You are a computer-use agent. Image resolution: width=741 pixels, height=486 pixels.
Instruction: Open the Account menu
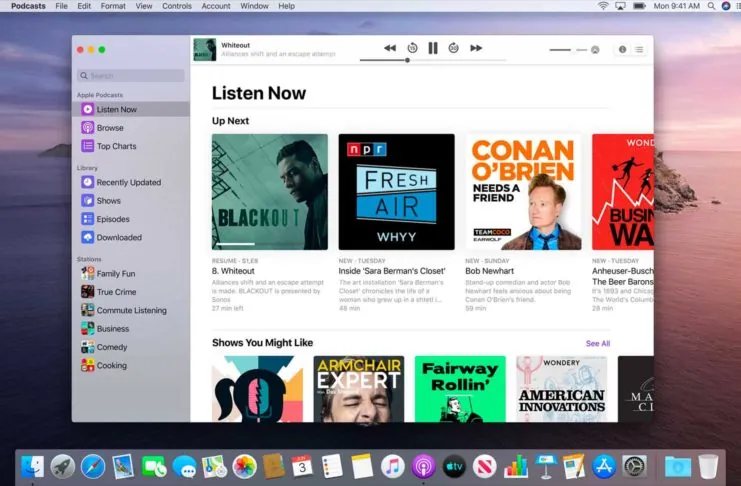[216, 6]
